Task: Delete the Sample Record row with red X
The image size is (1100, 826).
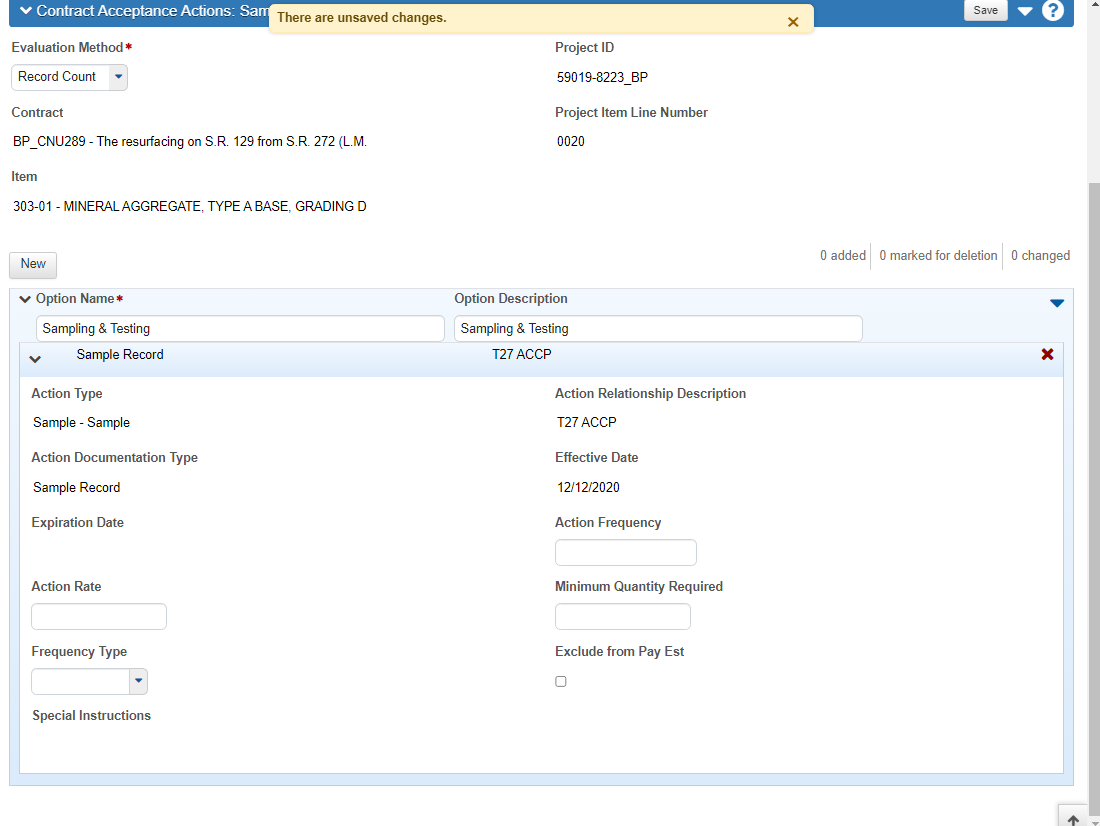Action: coord(1047,354)
